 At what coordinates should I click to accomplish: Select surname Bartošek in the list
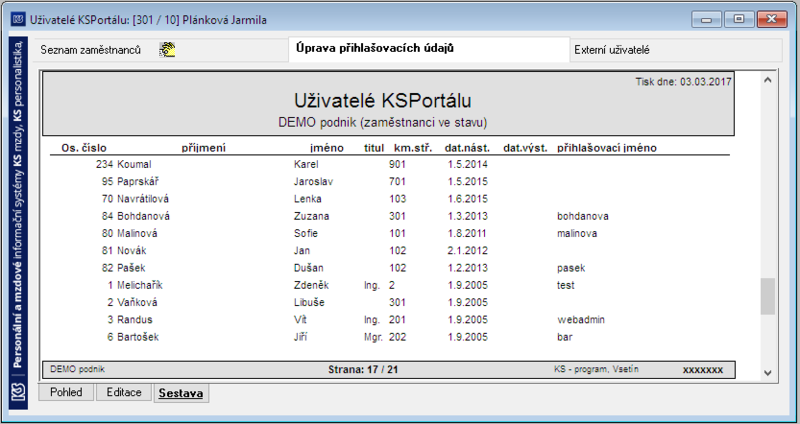(x=138, y=337)
